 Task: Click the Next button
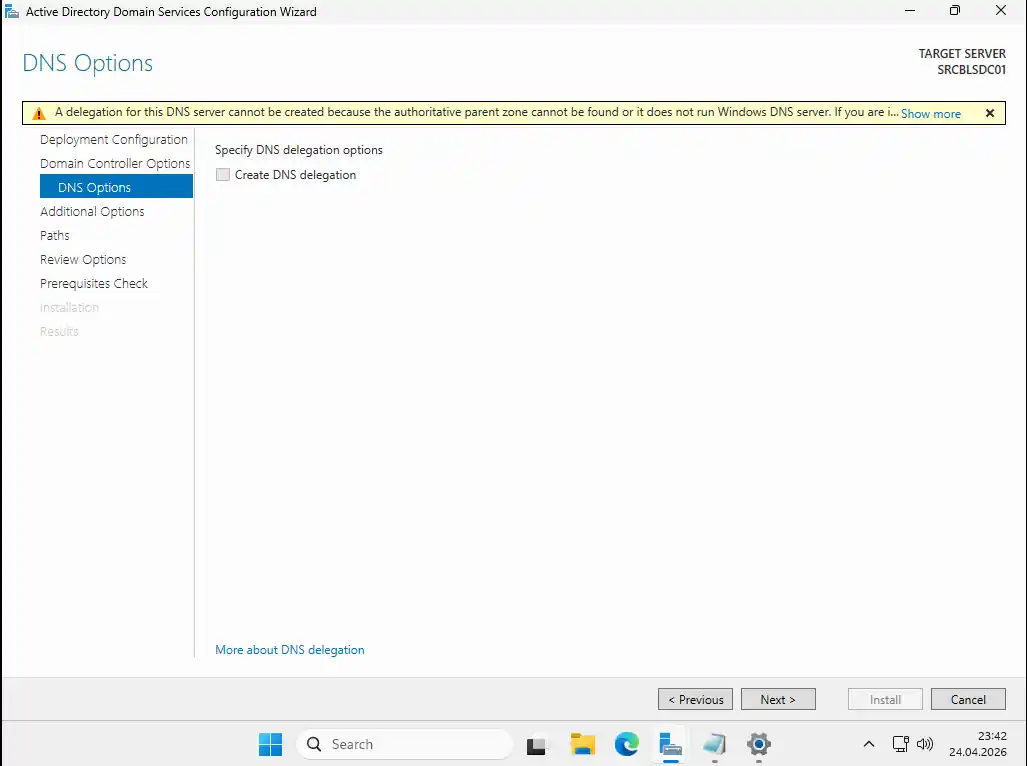pyautogui.click(x=778, y=699)
